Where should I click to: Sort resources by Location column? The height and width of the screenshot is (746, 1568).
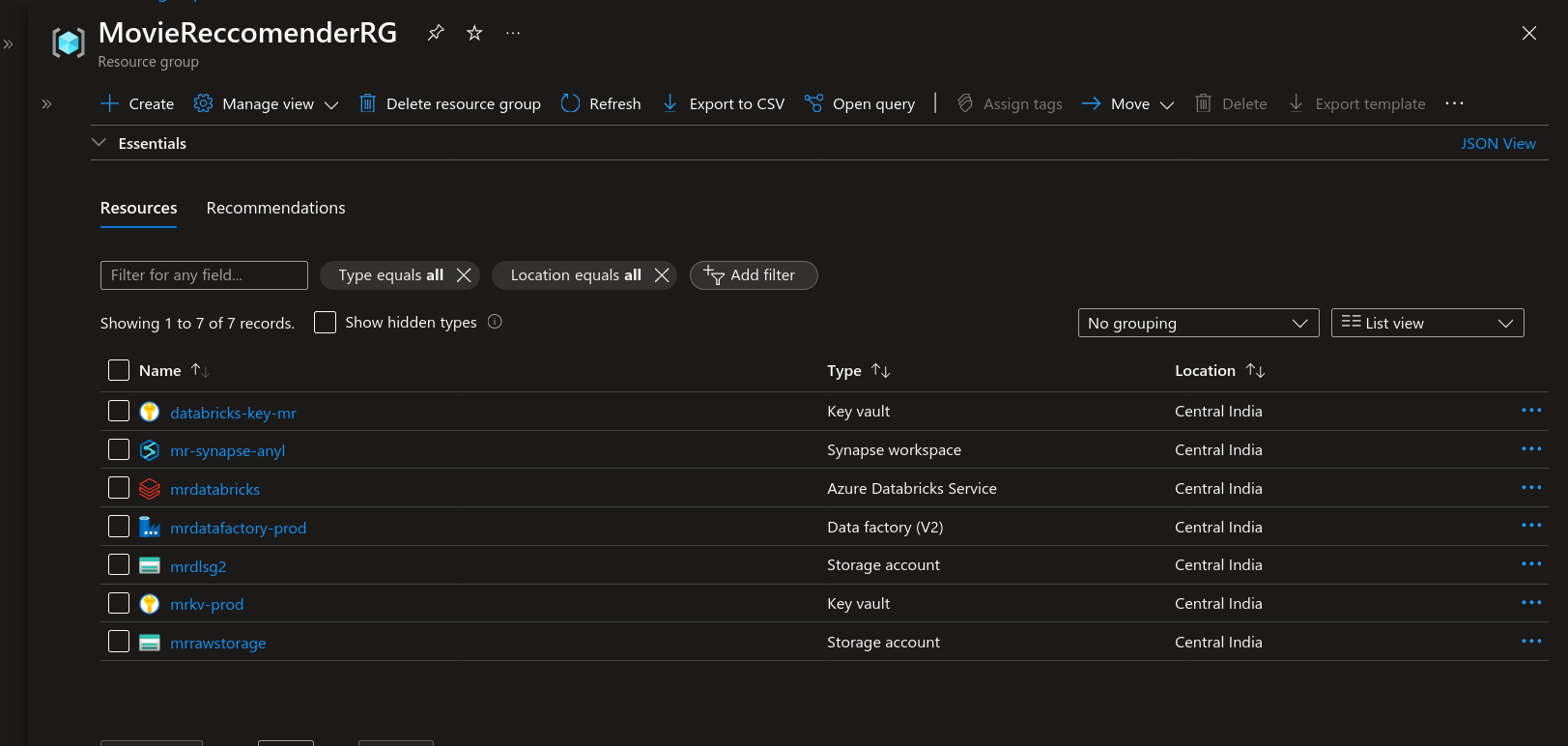tap(1219, 370)
